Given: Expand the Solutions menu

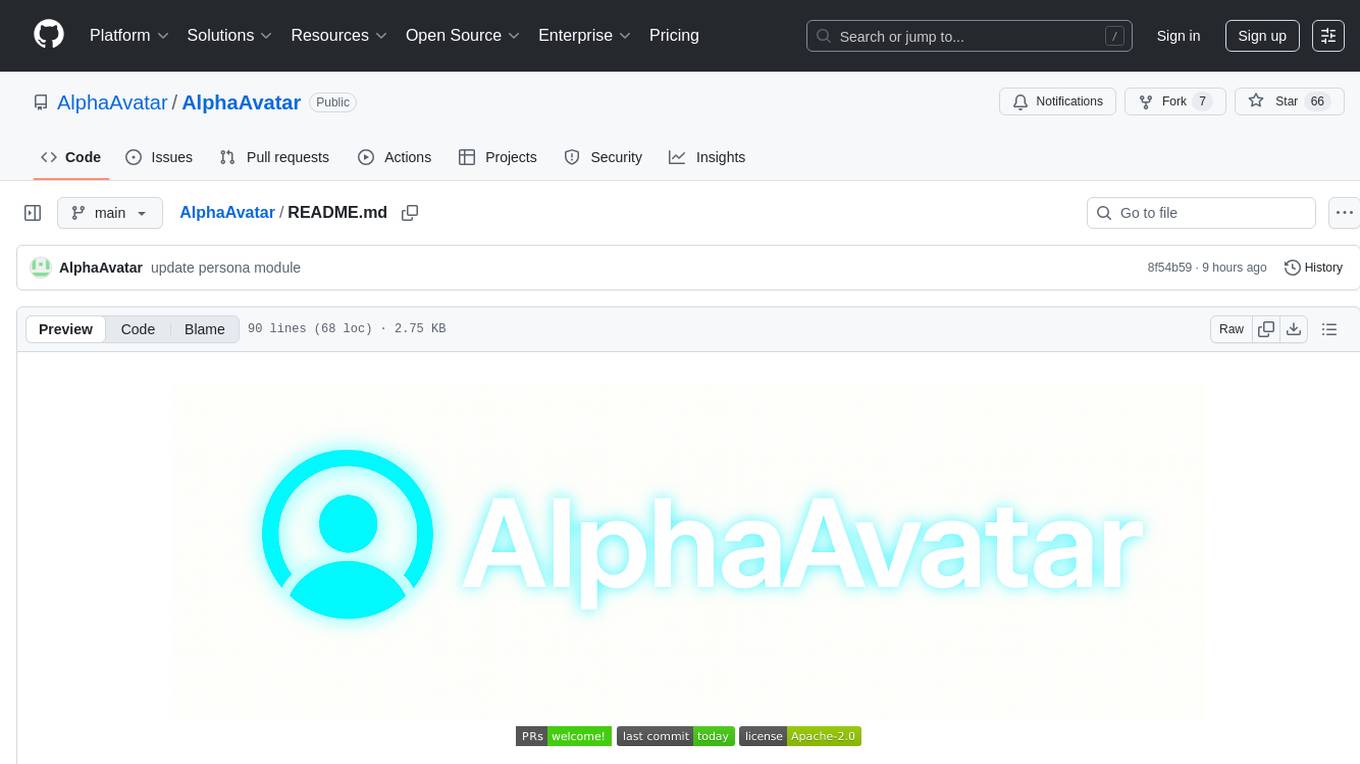Looking at the screenshot, I should click(x=229, y=35).
